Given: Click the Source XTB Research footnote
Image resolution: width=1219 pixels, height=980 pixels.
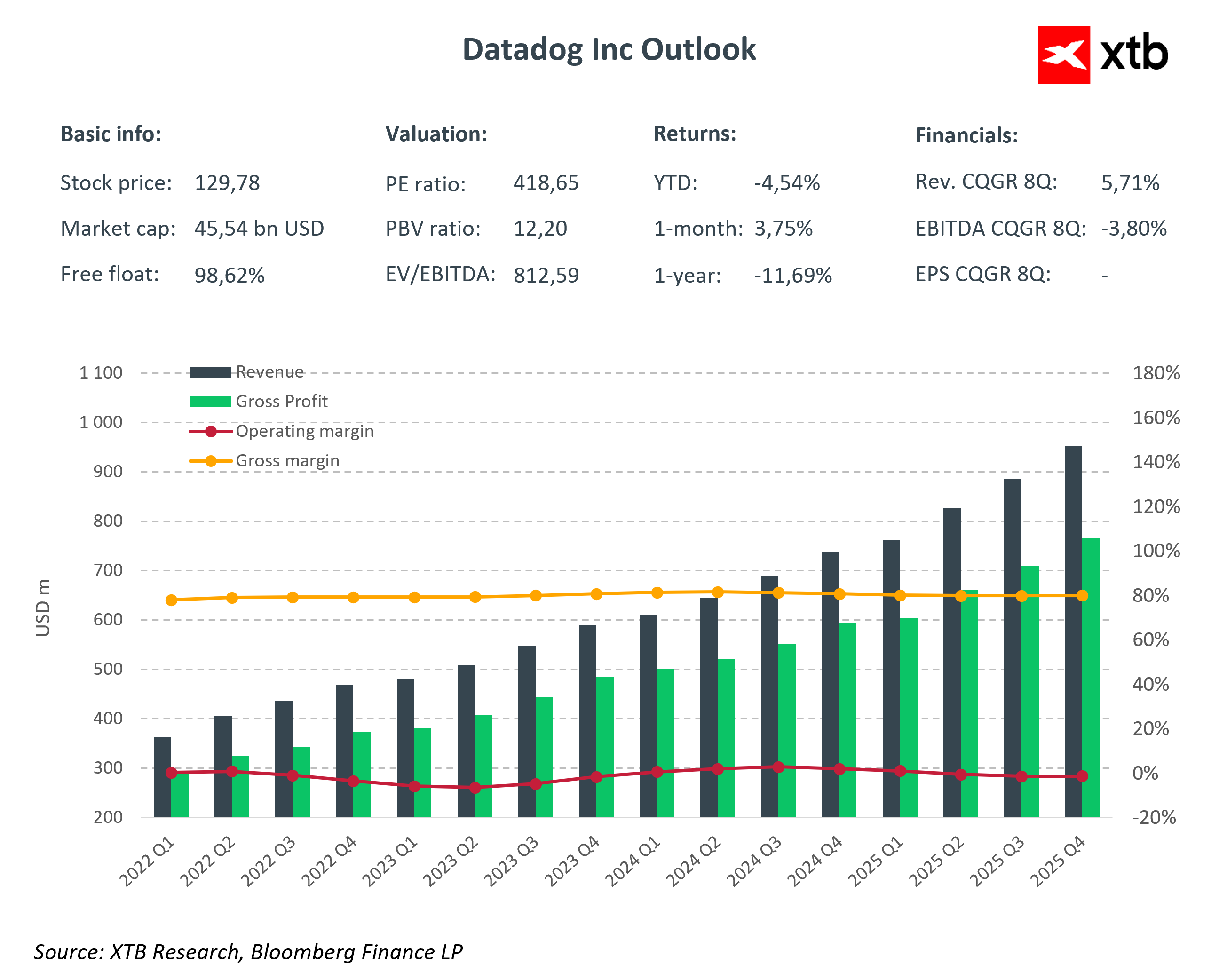Looking at the screenshot, I should [248, 952].
